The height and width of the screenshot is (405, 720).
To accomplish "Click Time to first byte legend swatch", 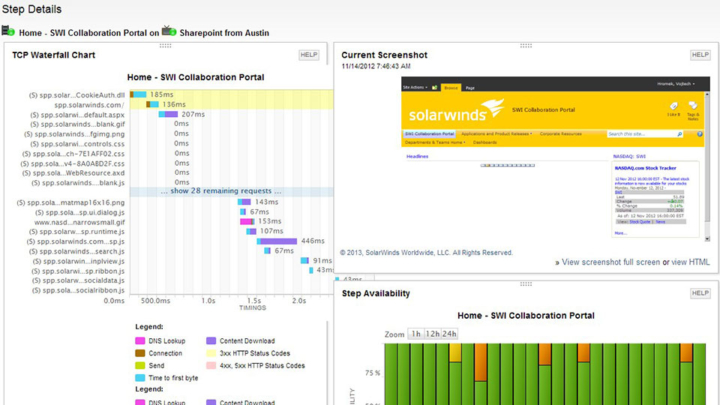I will (x=140, y=378).
